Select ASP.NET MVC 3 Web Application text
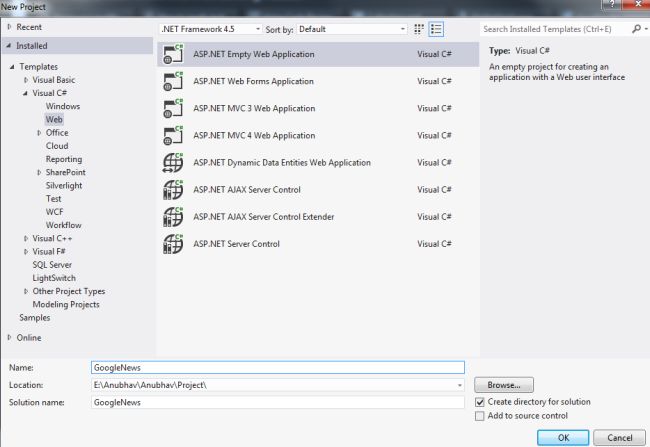Screen dimensions: 650x447 point(254,108)
